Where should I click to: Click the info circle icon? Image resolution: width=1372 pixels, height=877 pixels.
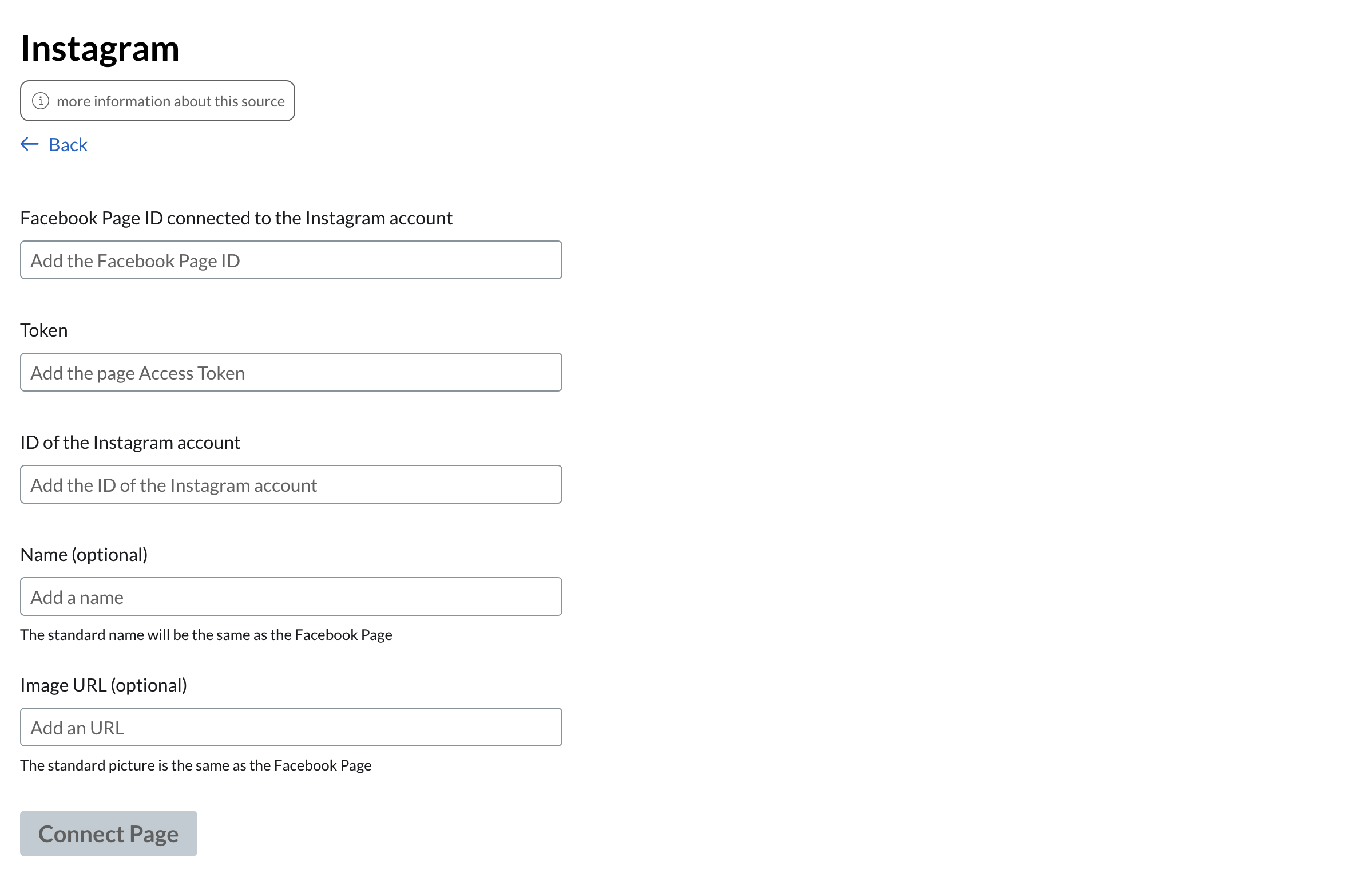point(41,101)
